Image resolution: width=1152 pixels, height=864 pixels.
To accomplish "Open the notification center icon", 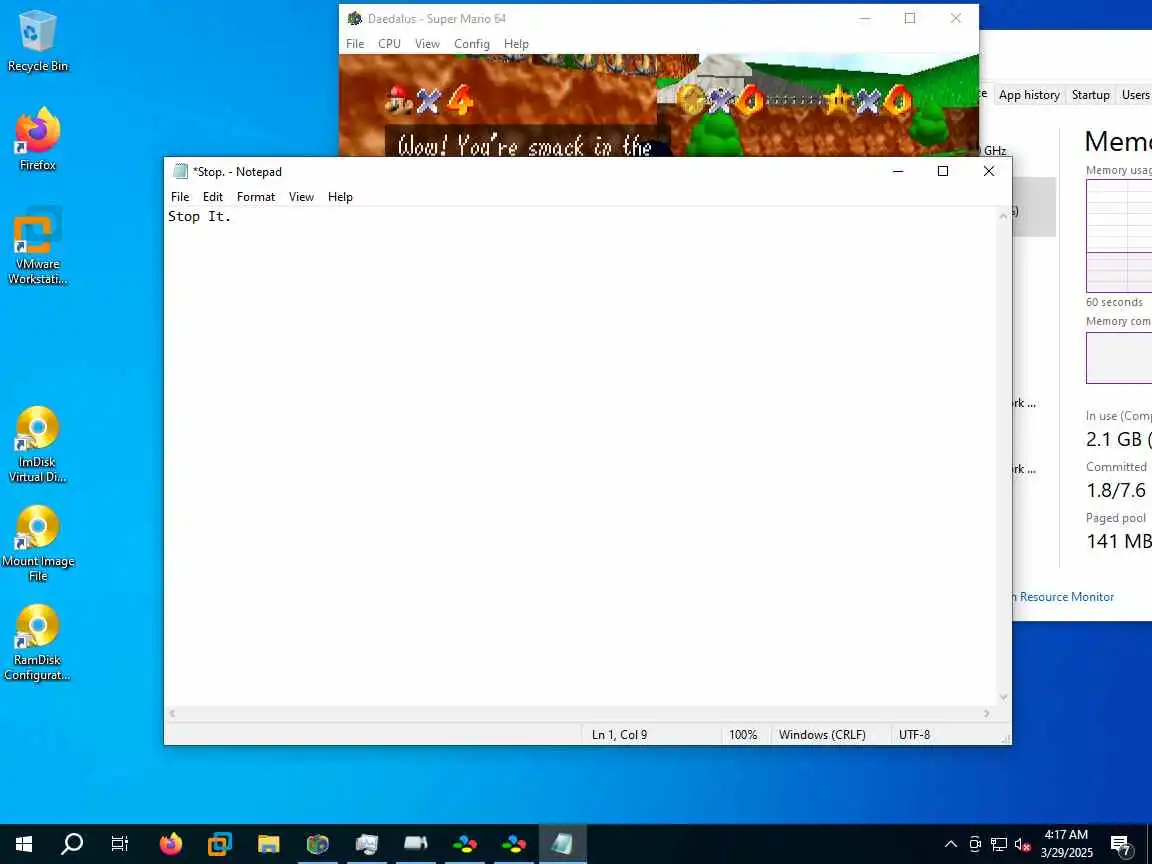I will pyautogui.click(x=1120, y=845).
